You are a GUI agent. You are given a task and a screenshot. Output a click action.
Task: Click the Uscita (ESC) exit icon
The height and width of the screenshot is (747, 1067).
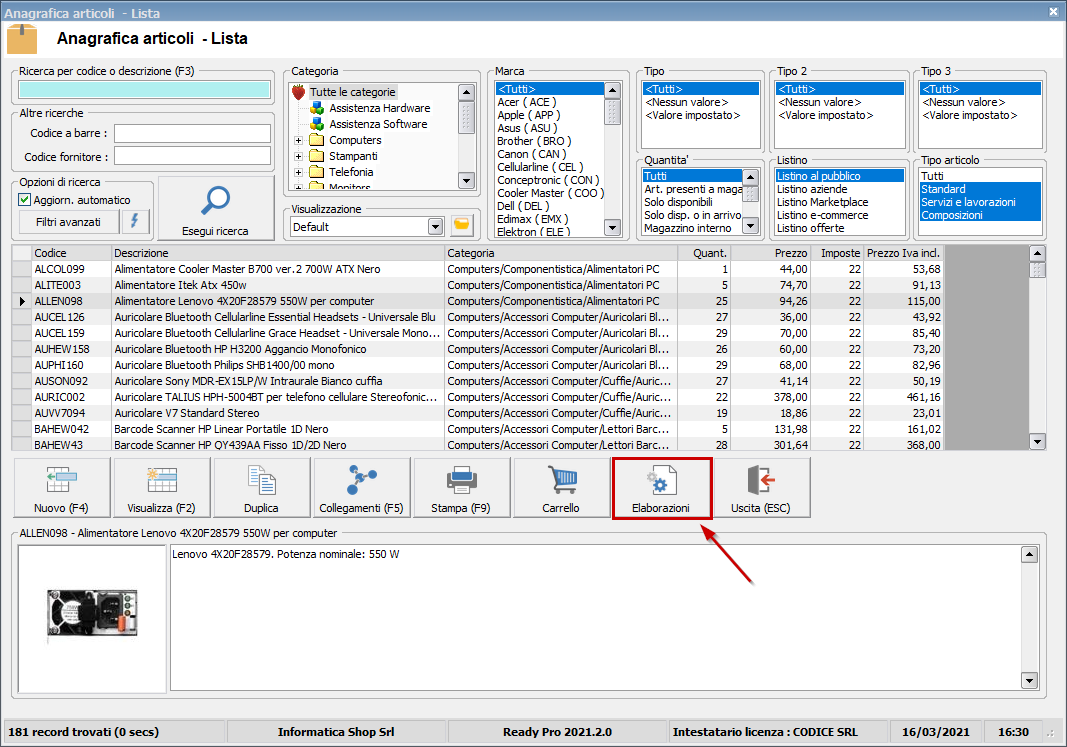click(761, 480)
